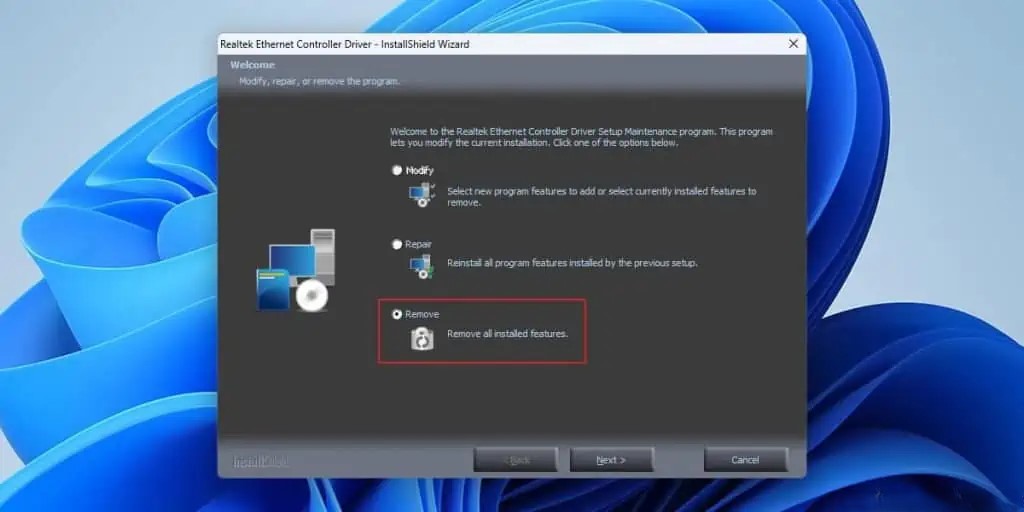
Task: Click the Repair computer icon
Action: [x=421, y=266]
